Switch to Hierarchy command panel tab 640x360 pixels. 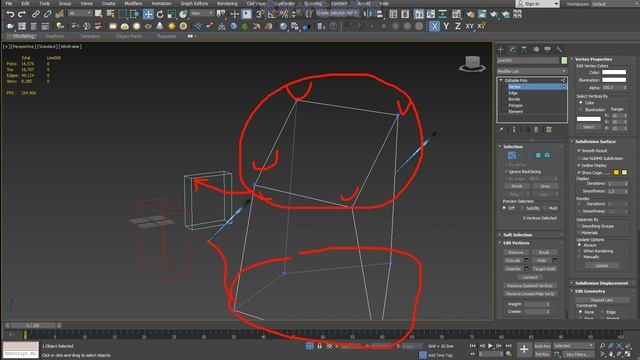524,49
